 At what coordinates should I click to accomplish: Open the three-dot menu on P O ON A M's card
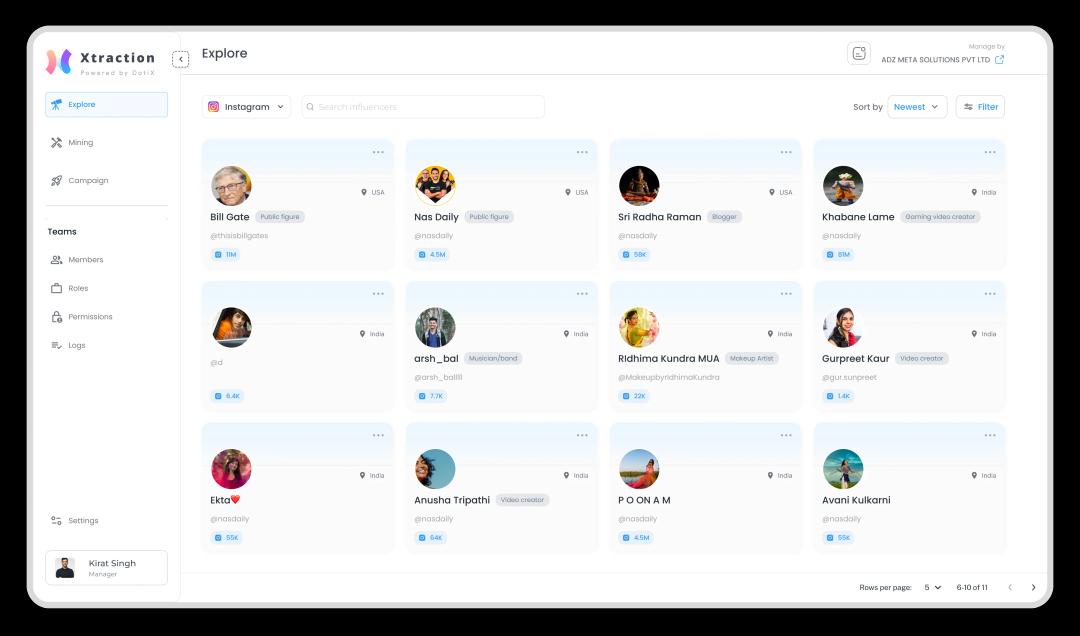click(x=786, y=435)
